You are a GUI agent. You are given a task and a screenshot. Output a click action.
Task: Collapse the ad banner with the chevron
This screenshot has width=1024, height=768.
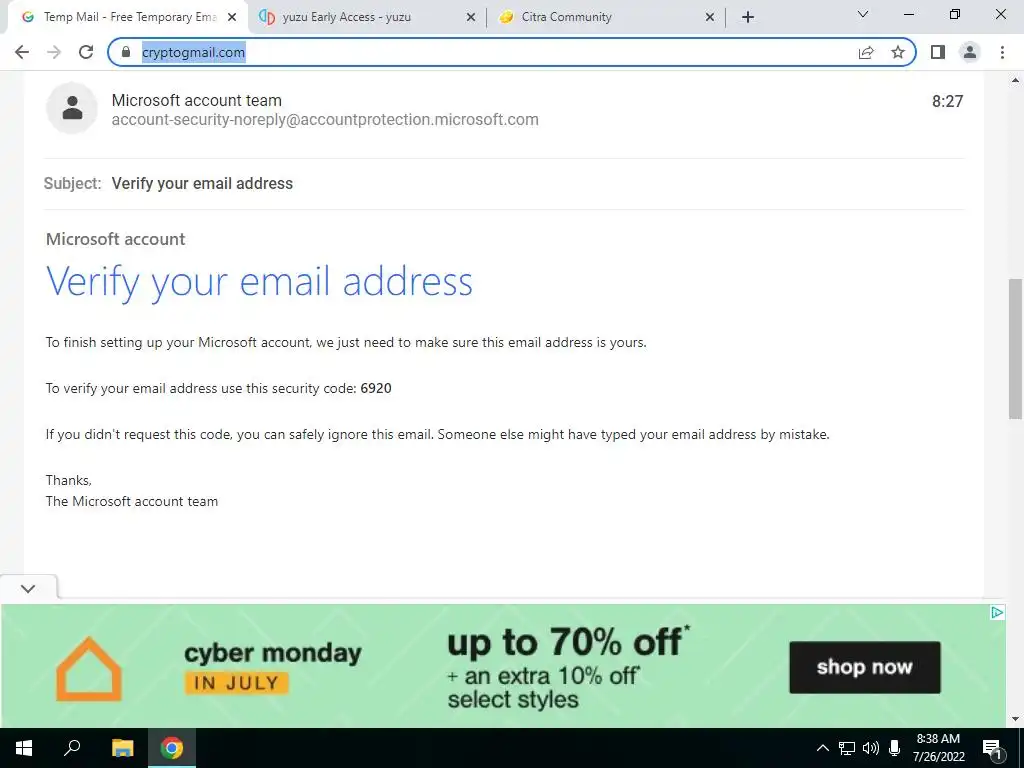[x=28, y=588]
